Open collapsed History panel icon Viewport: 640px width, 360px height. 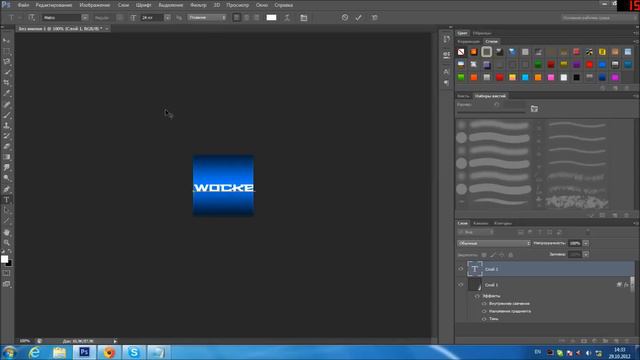pyautogui.click(x=447, y=39)
